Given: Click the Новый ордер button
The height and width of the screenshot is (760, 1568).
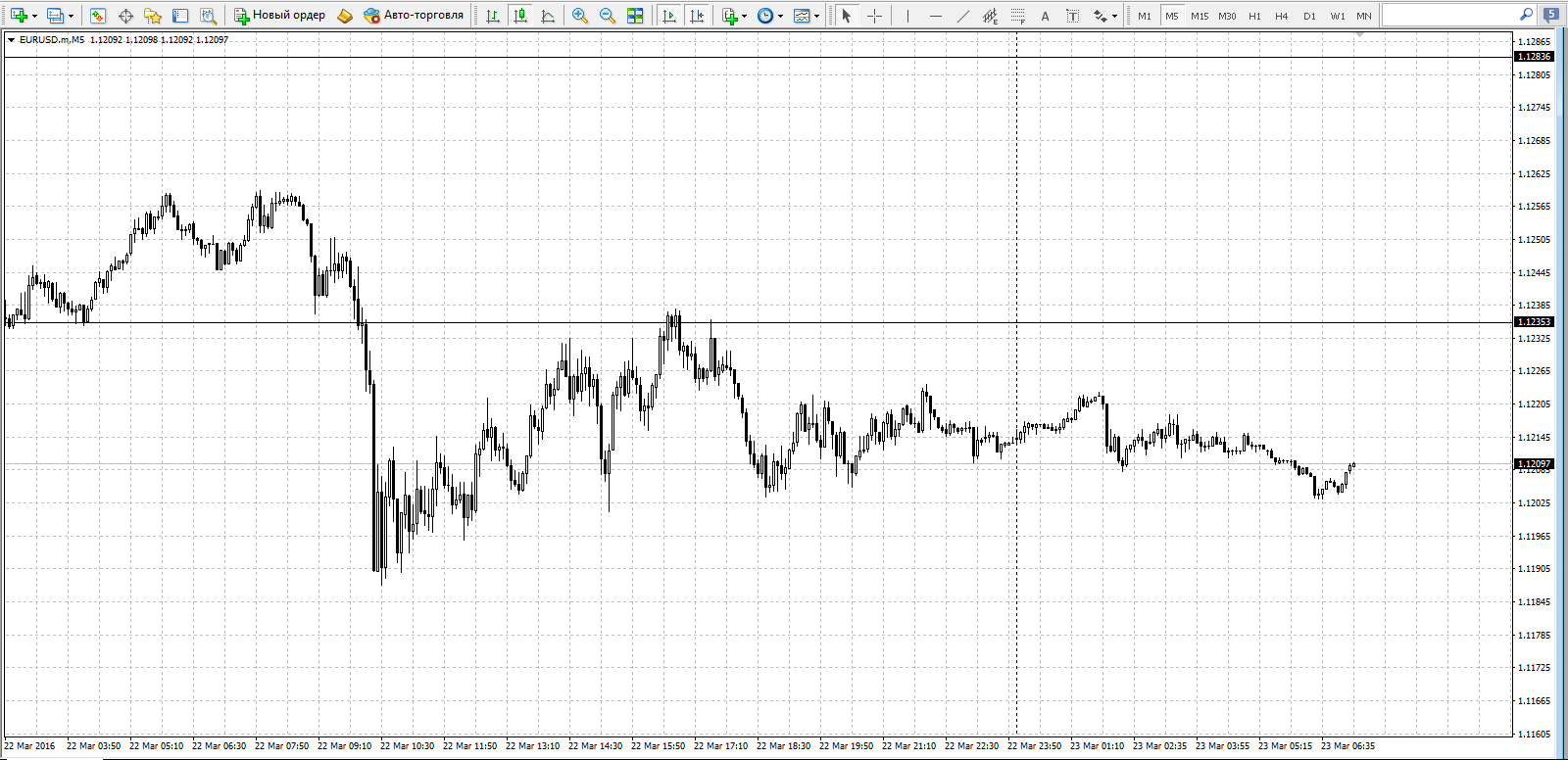Looking at the screenshot, I should pos(279,16).
